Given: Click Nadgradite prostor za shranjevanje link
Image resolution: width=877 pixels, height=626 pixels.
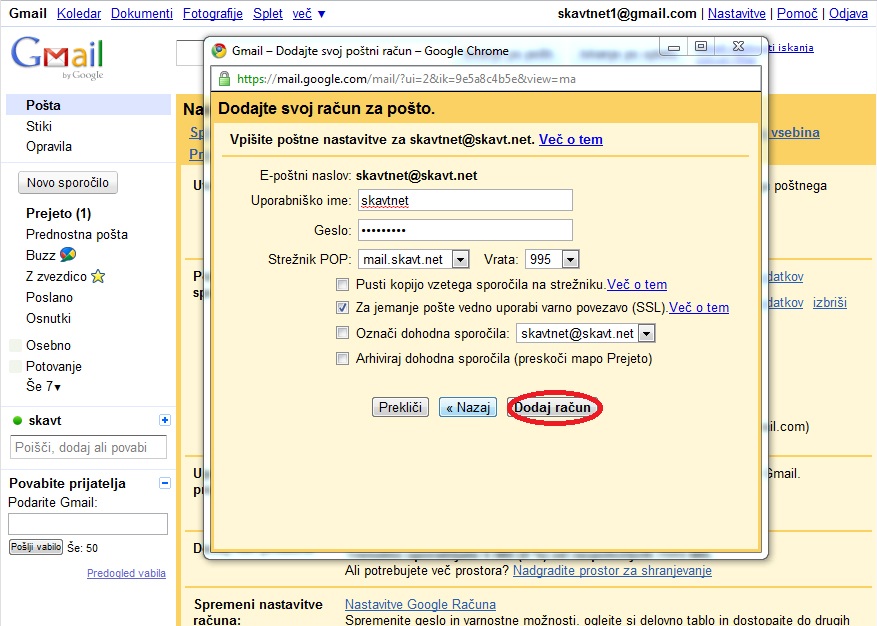Looking at the screenshot, I should pyautogui.click(x=612, y=571).
